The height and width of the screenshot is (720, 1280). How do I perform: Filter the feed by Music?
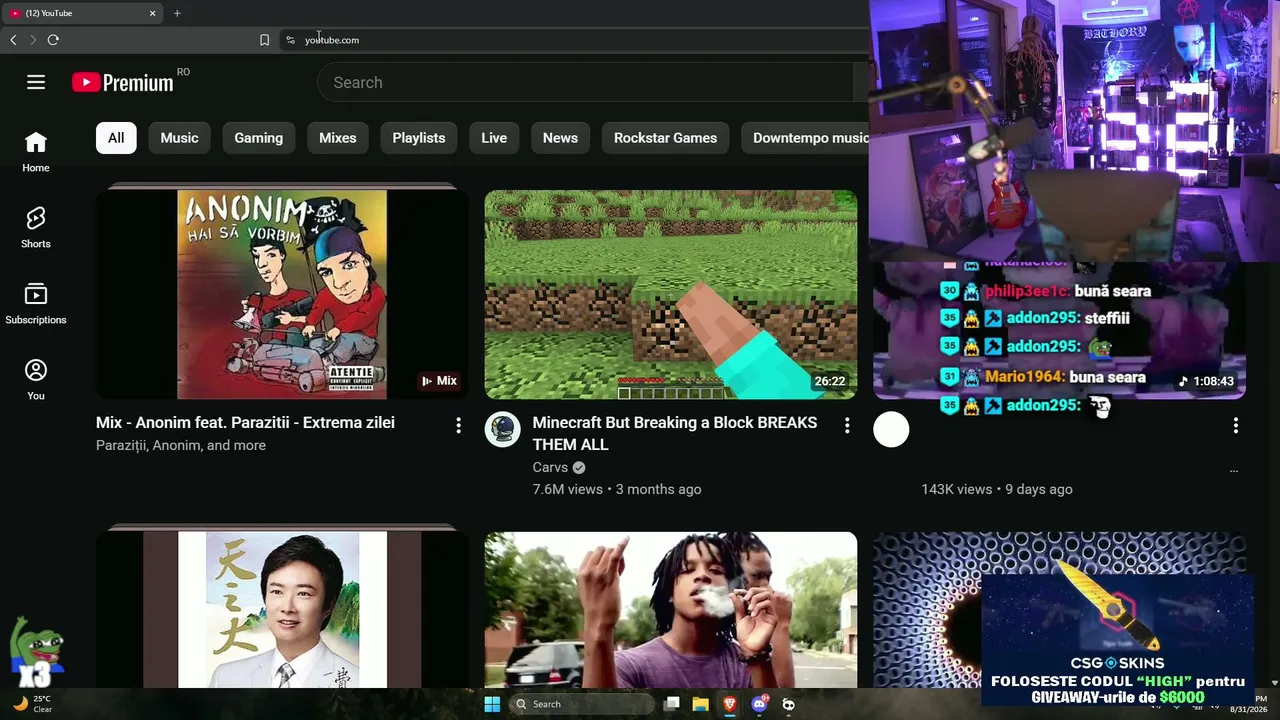point(180,138)
